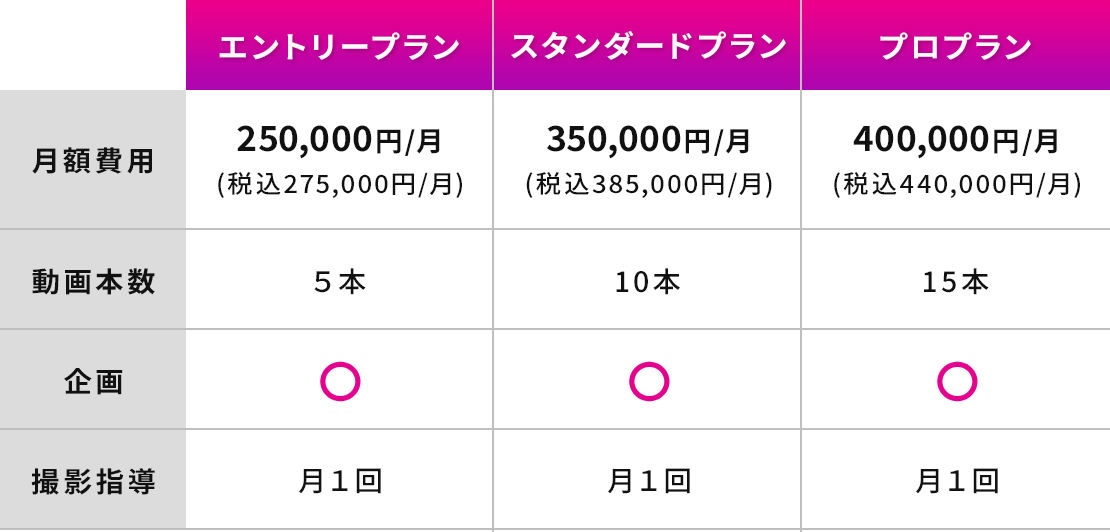This screenshot has width=1110, height=532.
Task: Click the 動画本数 row label
Action: coord(94,282)
